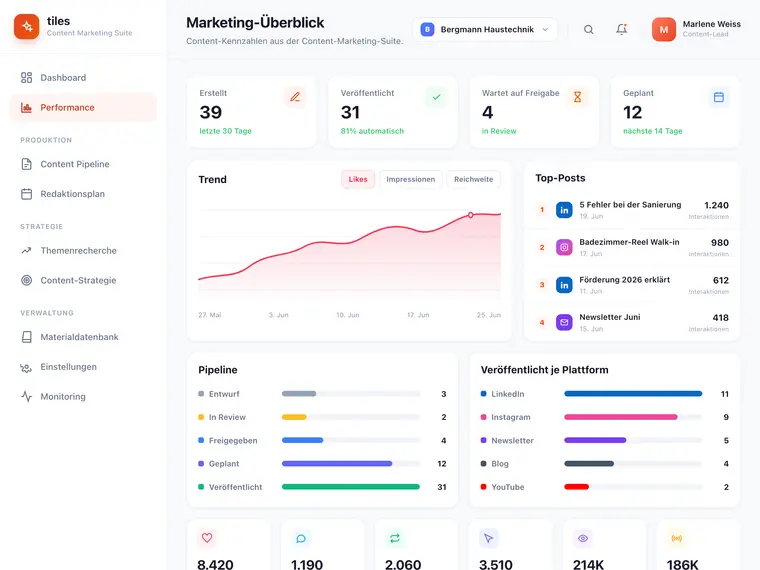Viewport: 760px width, 570px height.
Task: Click the Content-Strategie target icon
Action: coord(27,280)
